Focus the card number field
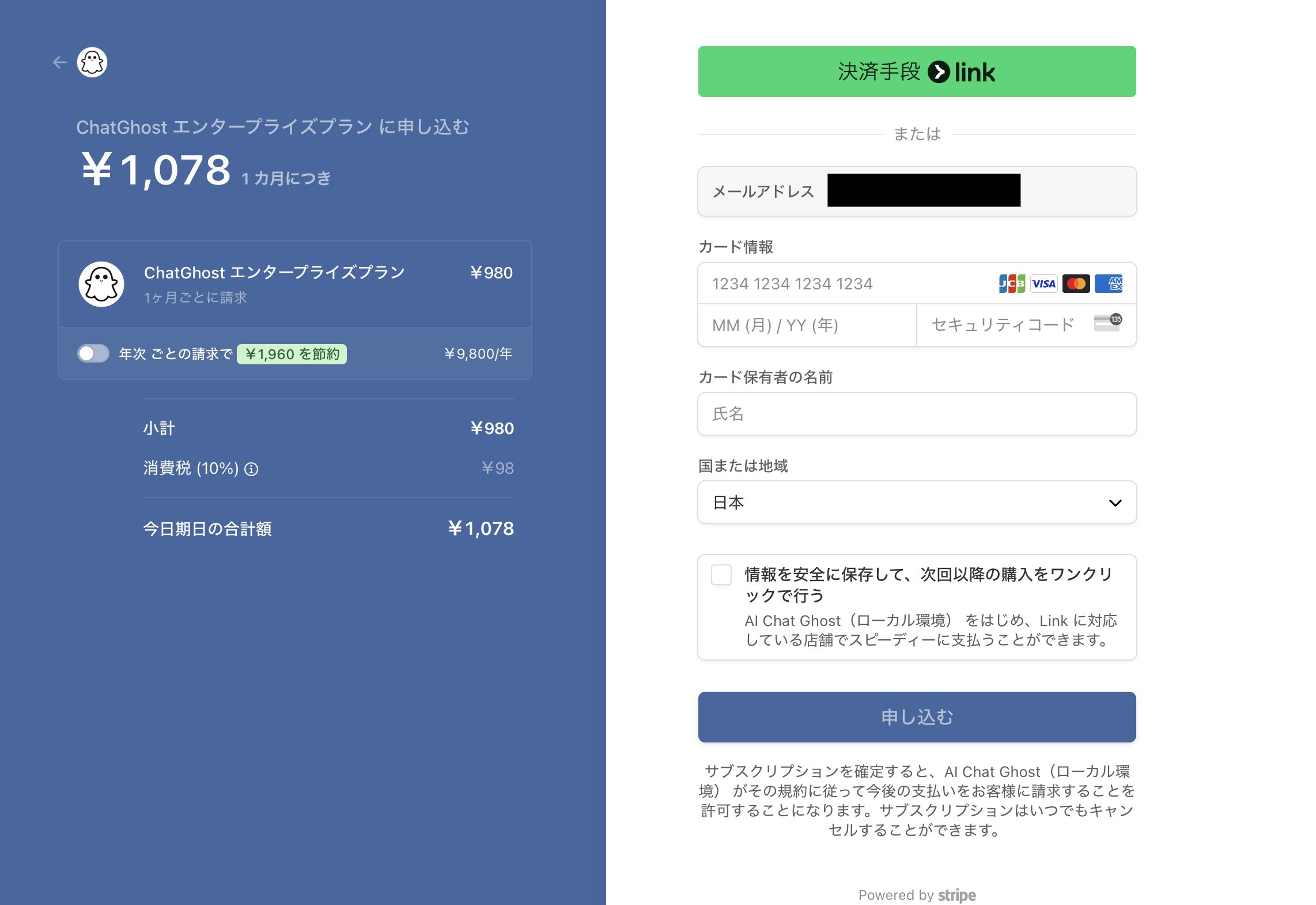 click(917, 284)
